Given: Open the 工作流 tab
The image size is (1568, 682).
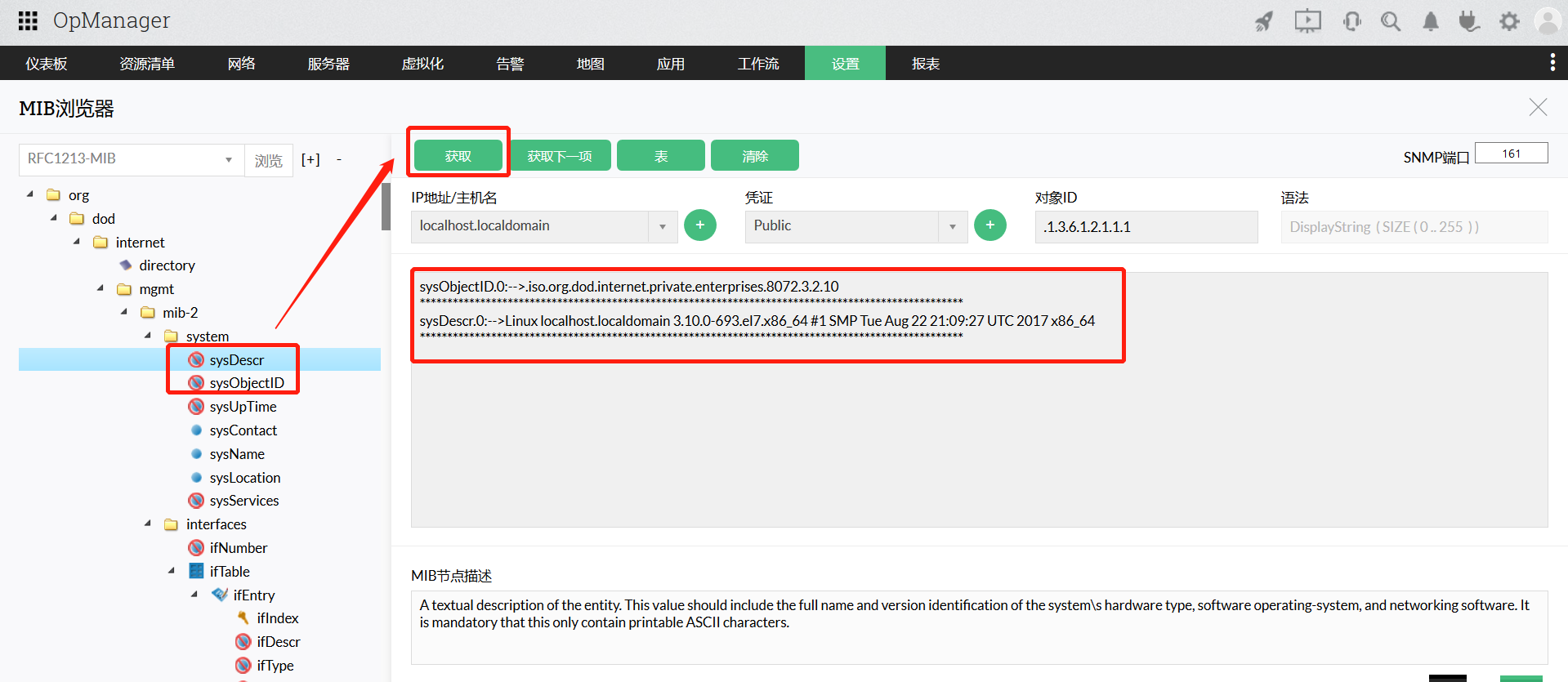Looking at the screenshot, I should point(758,64).
